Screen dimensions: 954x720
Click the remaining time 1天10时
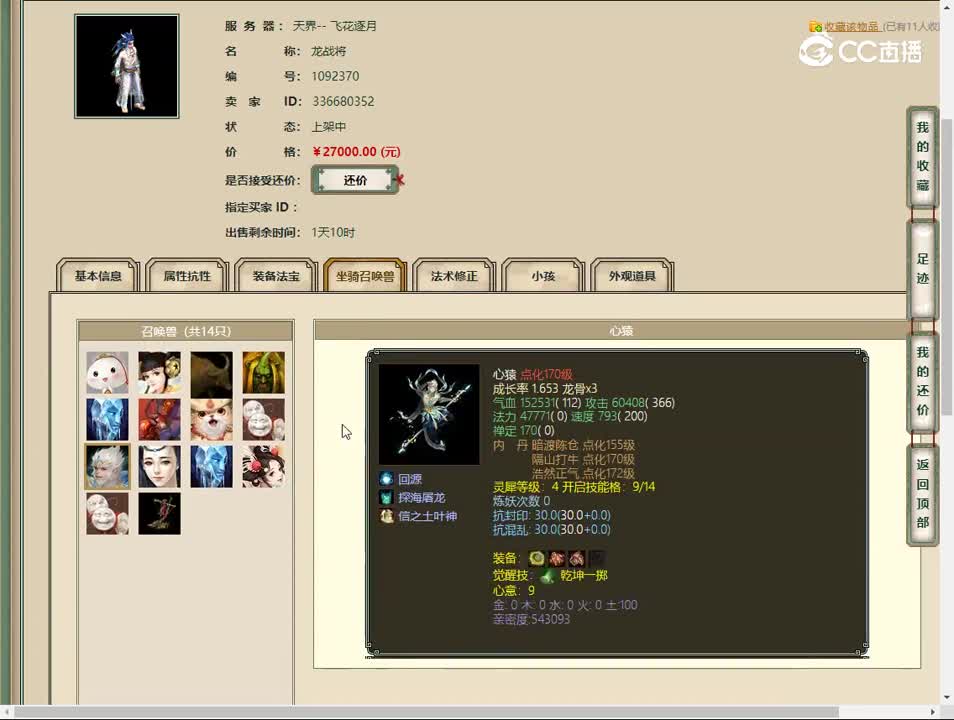(333, 232)
